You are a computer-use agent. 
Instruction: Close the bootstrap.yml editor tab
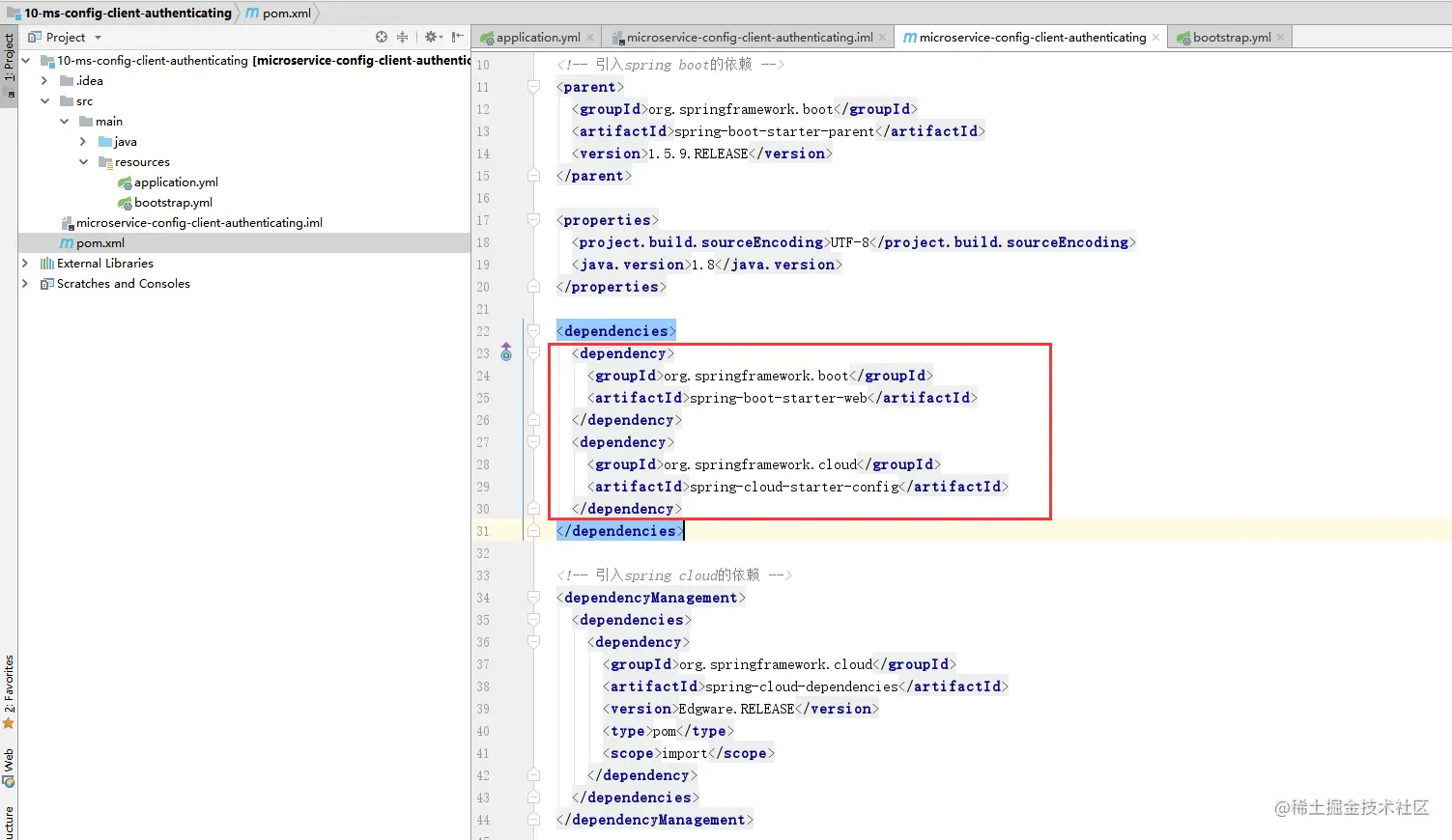point(1280,38)
